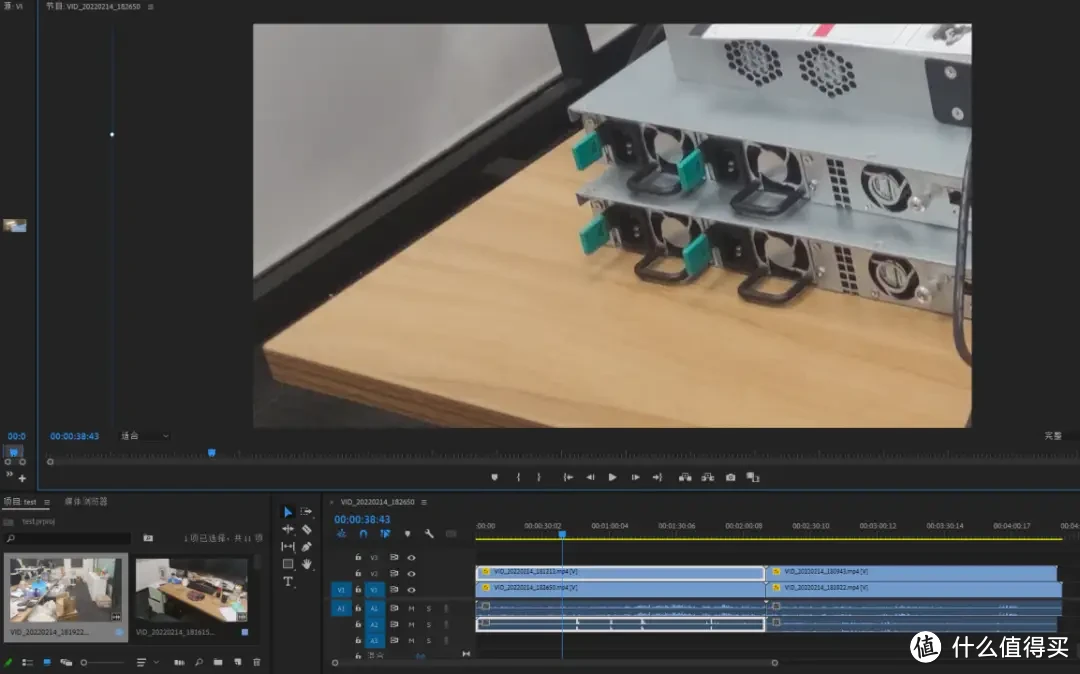Toggle the lock on track V2
This screenshot has height=674, width=1080.
pos(358,574)
